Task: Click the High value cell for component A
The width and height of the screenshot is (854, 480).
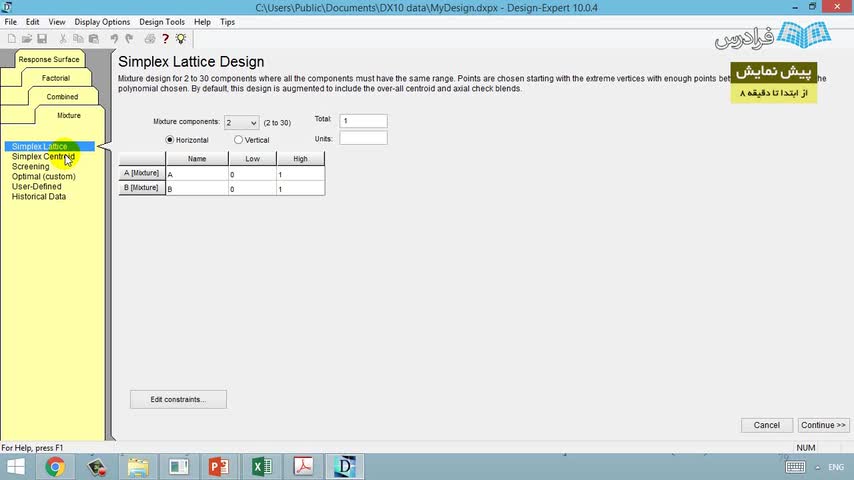Action: point(301,174)
